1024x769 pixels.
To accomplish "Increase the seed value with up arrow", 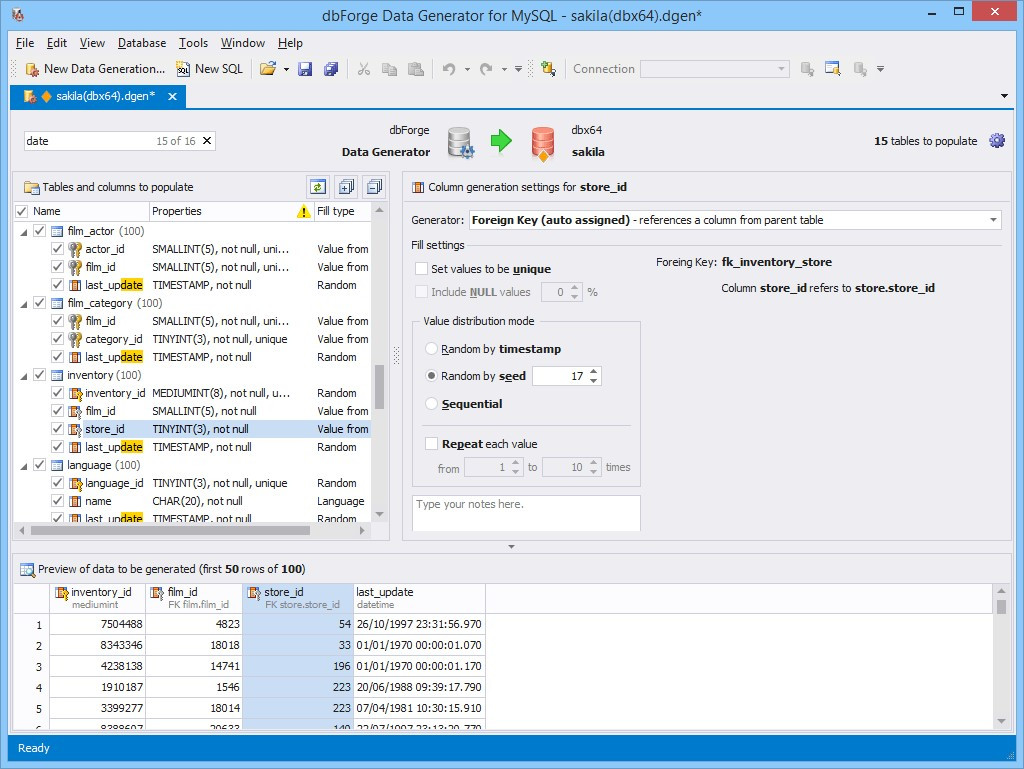I will [593, 371].
